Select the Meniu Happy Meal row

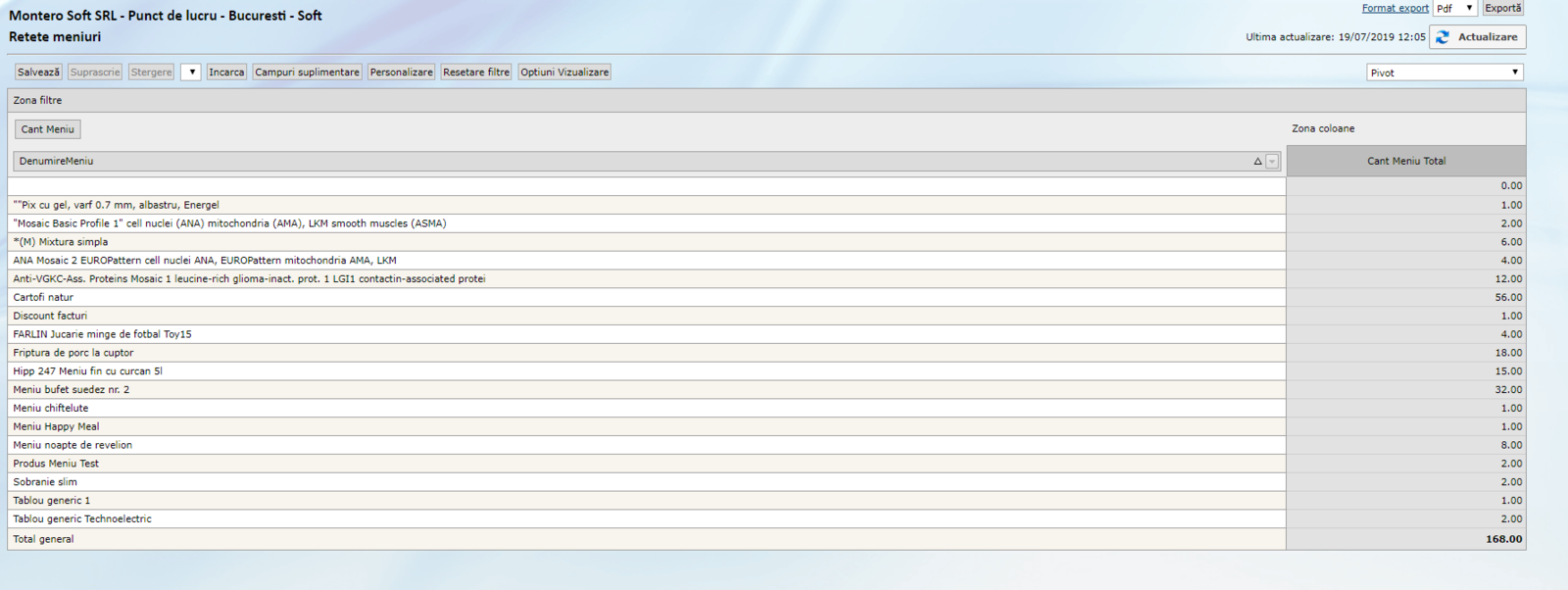(x=56, y=426)
